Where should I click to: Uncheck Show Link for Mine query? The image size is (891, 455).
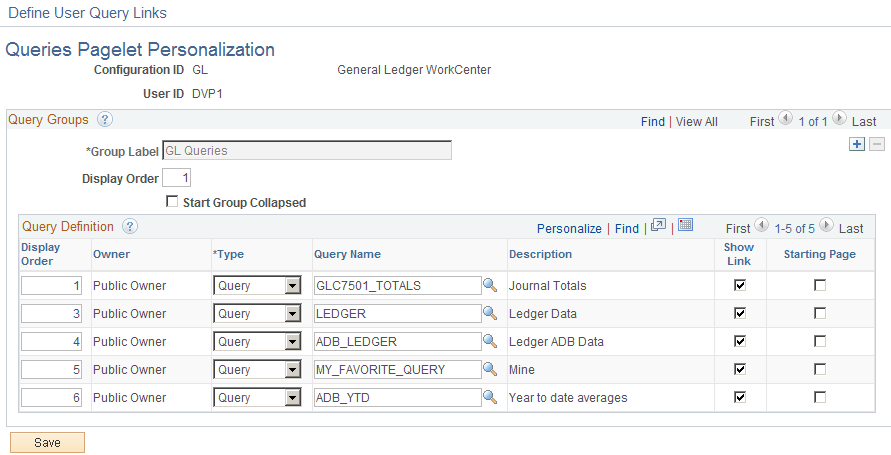[x=740, y=369]
